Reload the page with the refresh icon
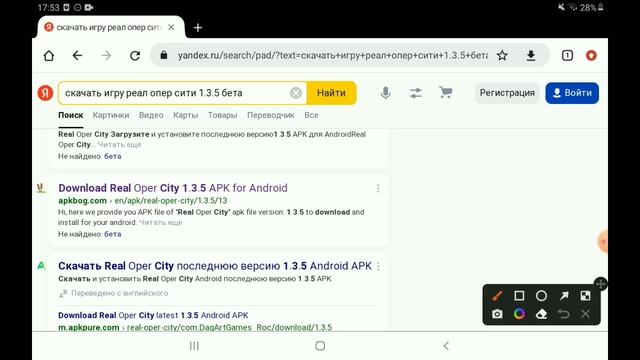Viewport: 640px width, 360px height. point(135,56)
